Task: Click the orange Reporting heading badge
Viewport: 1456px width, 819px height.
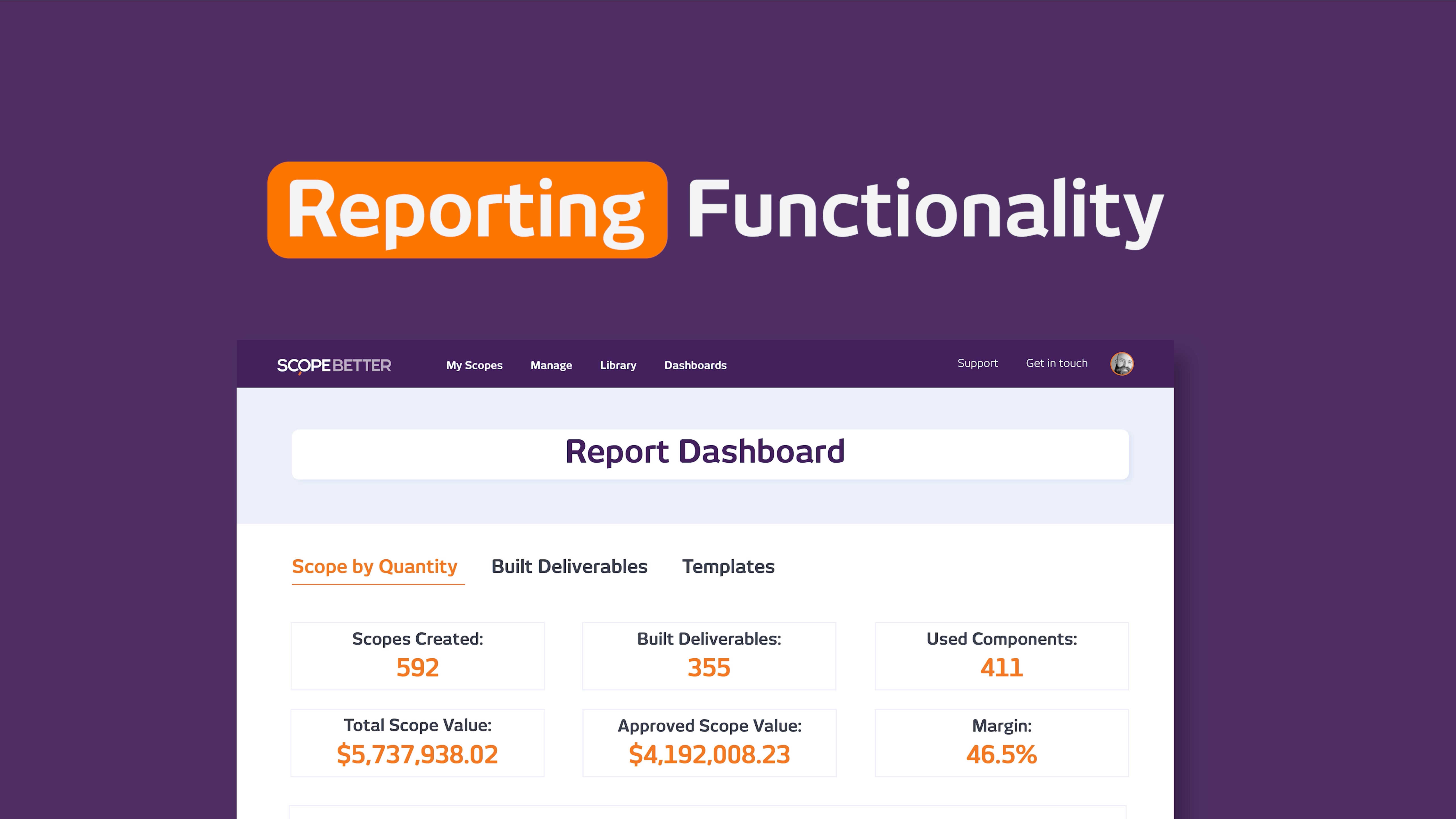Action: pos(467,210)
